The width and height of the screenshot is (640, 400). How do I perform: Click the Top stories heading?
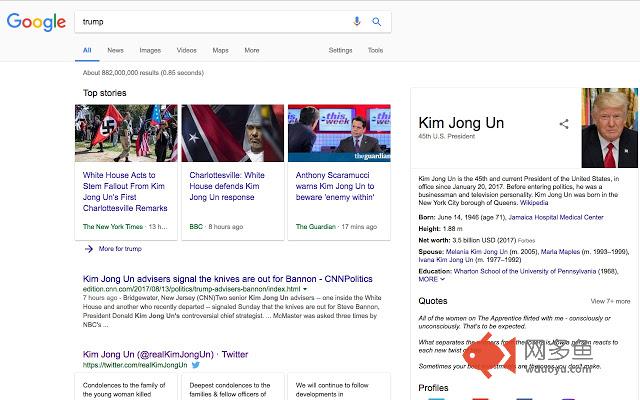(105, 93)
